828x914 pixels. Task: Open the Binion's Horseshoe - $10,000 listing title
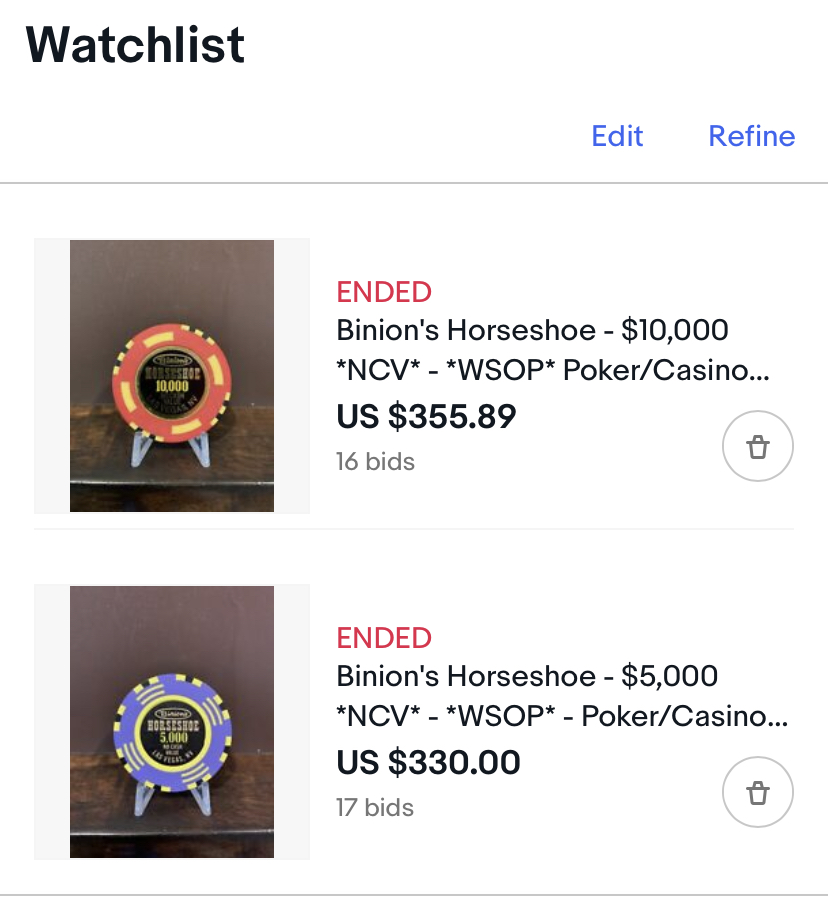point(532,330)
